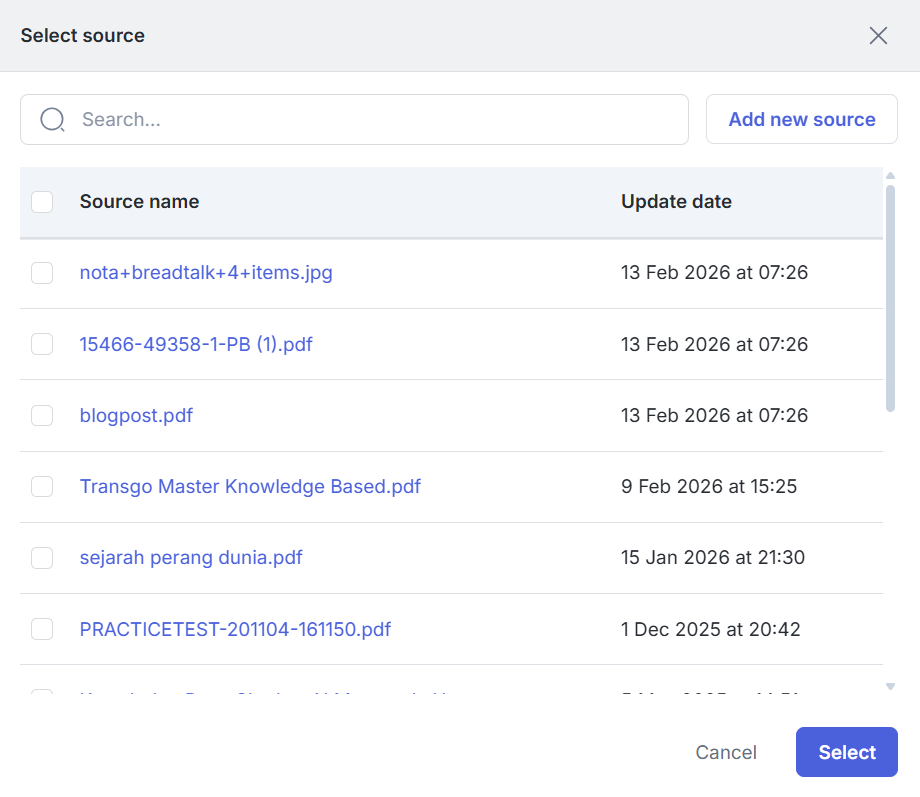This screenshot has width=920, height=797.
Task: Open nota+breadtalk+4+items.jpg link
Action: [x=206, y=273]
